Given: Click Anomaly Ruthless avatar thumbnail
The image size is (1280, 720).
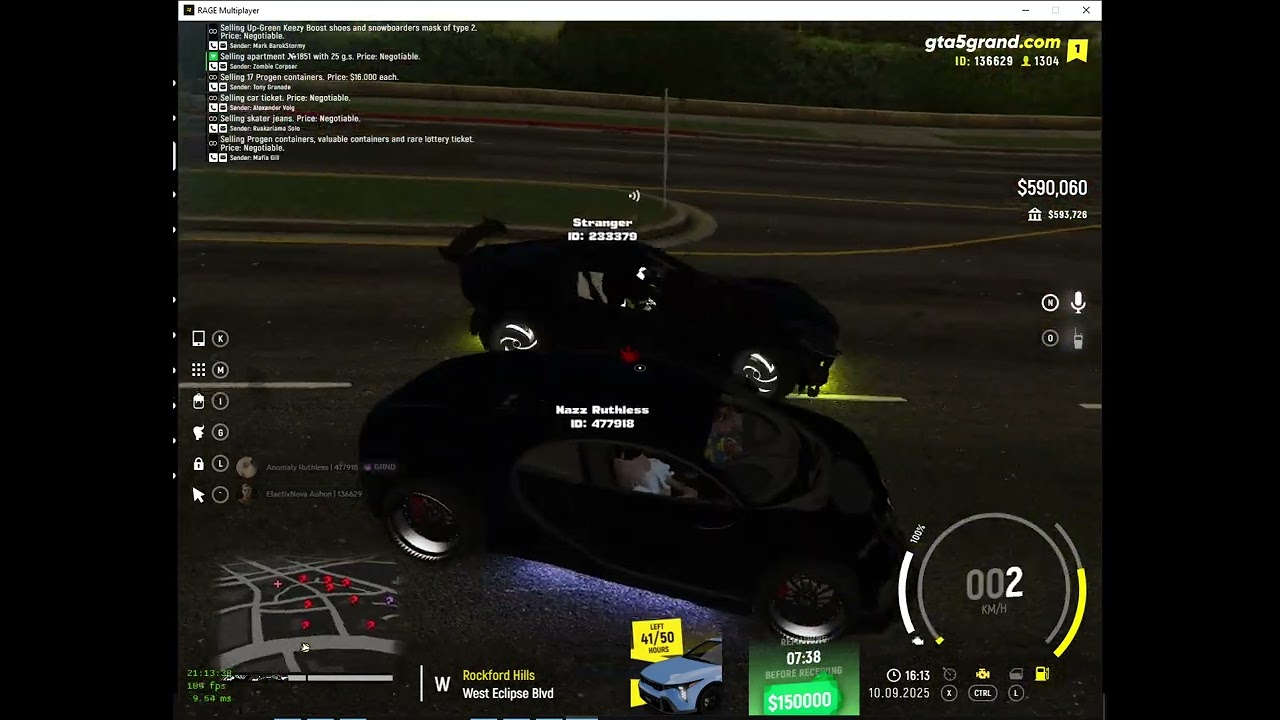Looking at the screenshot, I should pos(246,467).
